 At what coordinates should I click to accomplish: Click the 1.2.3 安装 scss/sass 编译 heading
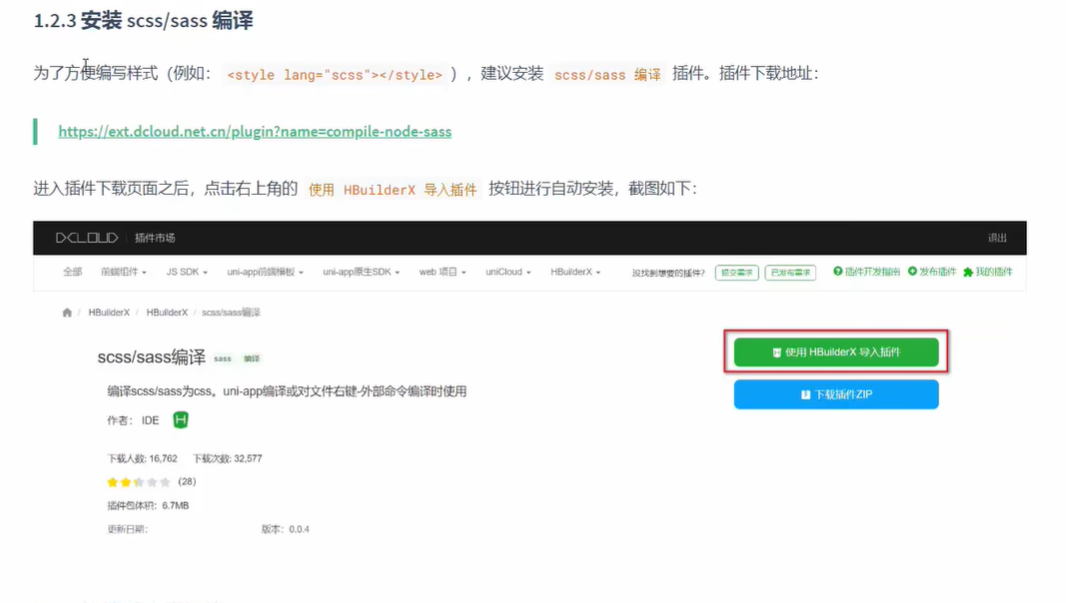(x=143, y=20)
